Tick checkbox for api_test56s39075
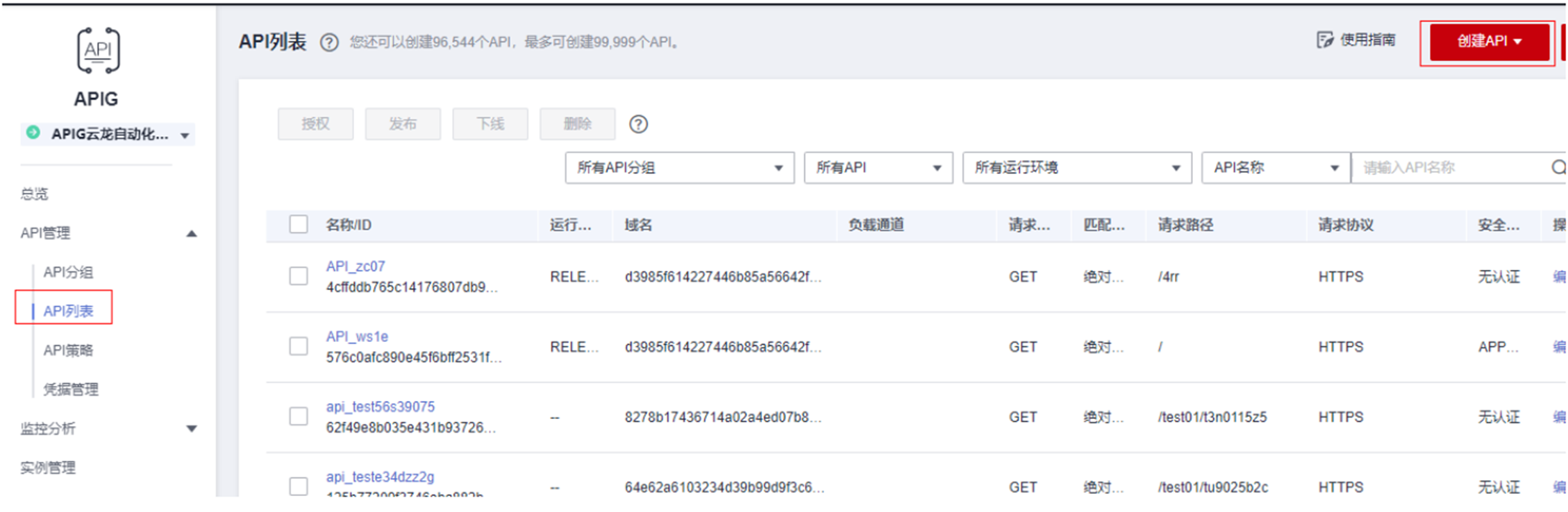 pyautogui.click(x=299, y=416)
